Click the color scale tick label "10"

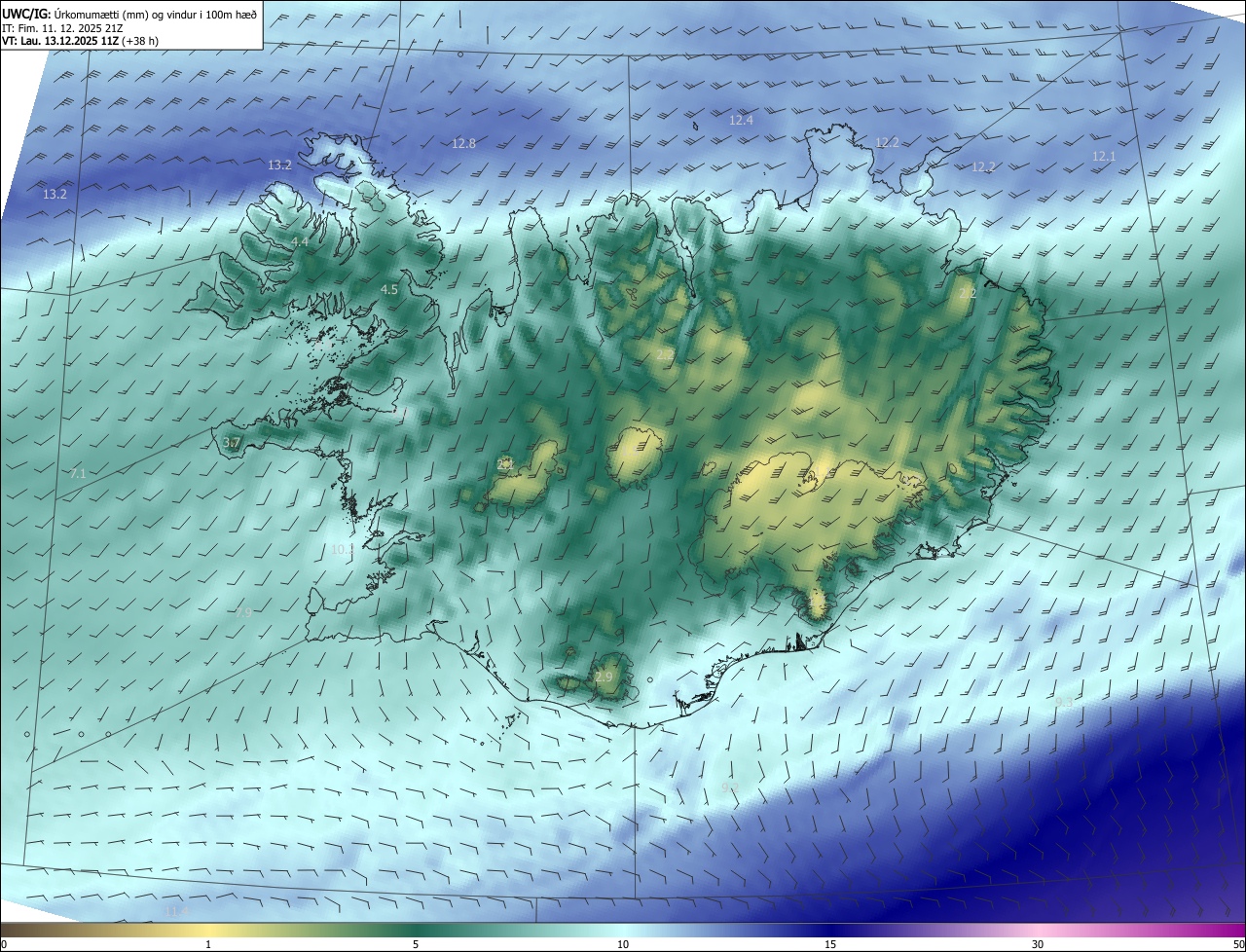(623, 944)
